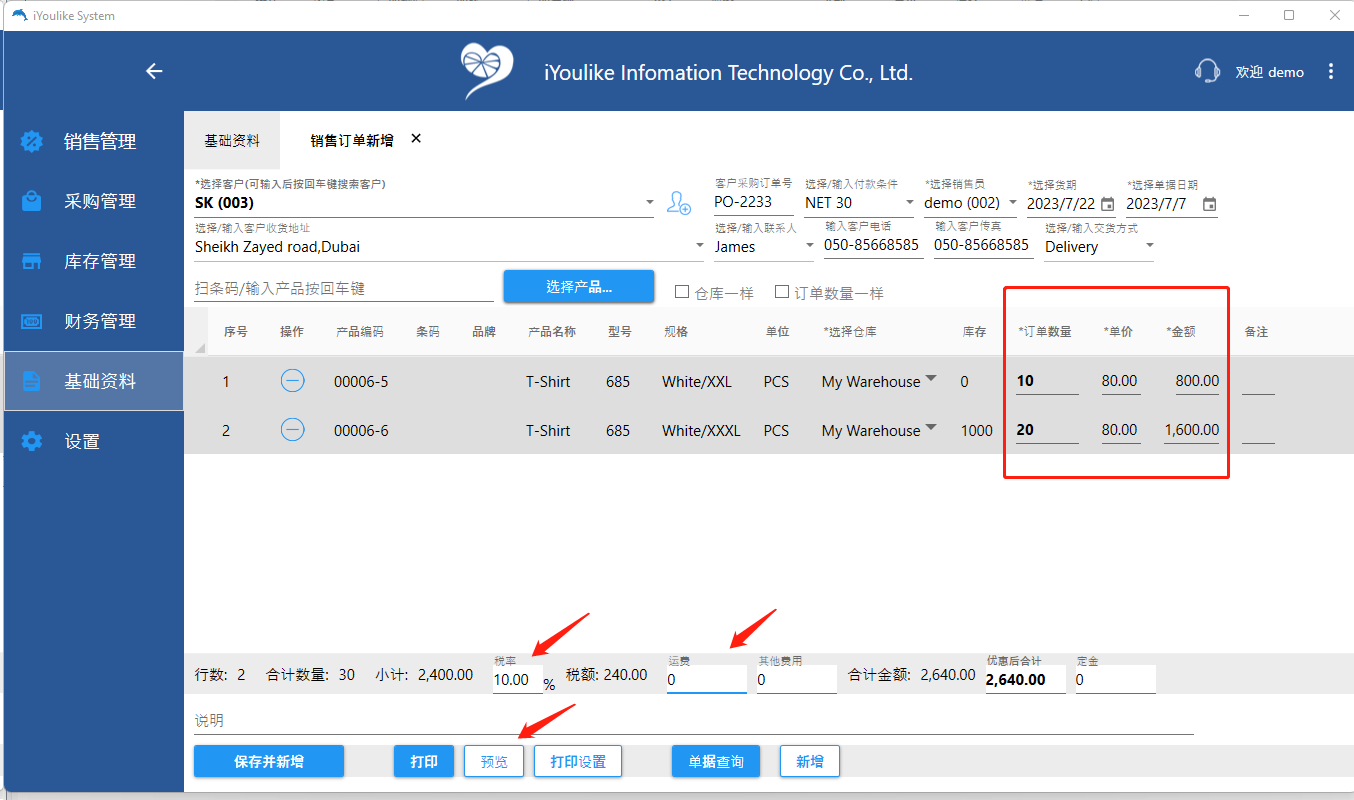Click the 基础资料 document icon
This screenshot has width=1354, height=800.
(32, 381)
